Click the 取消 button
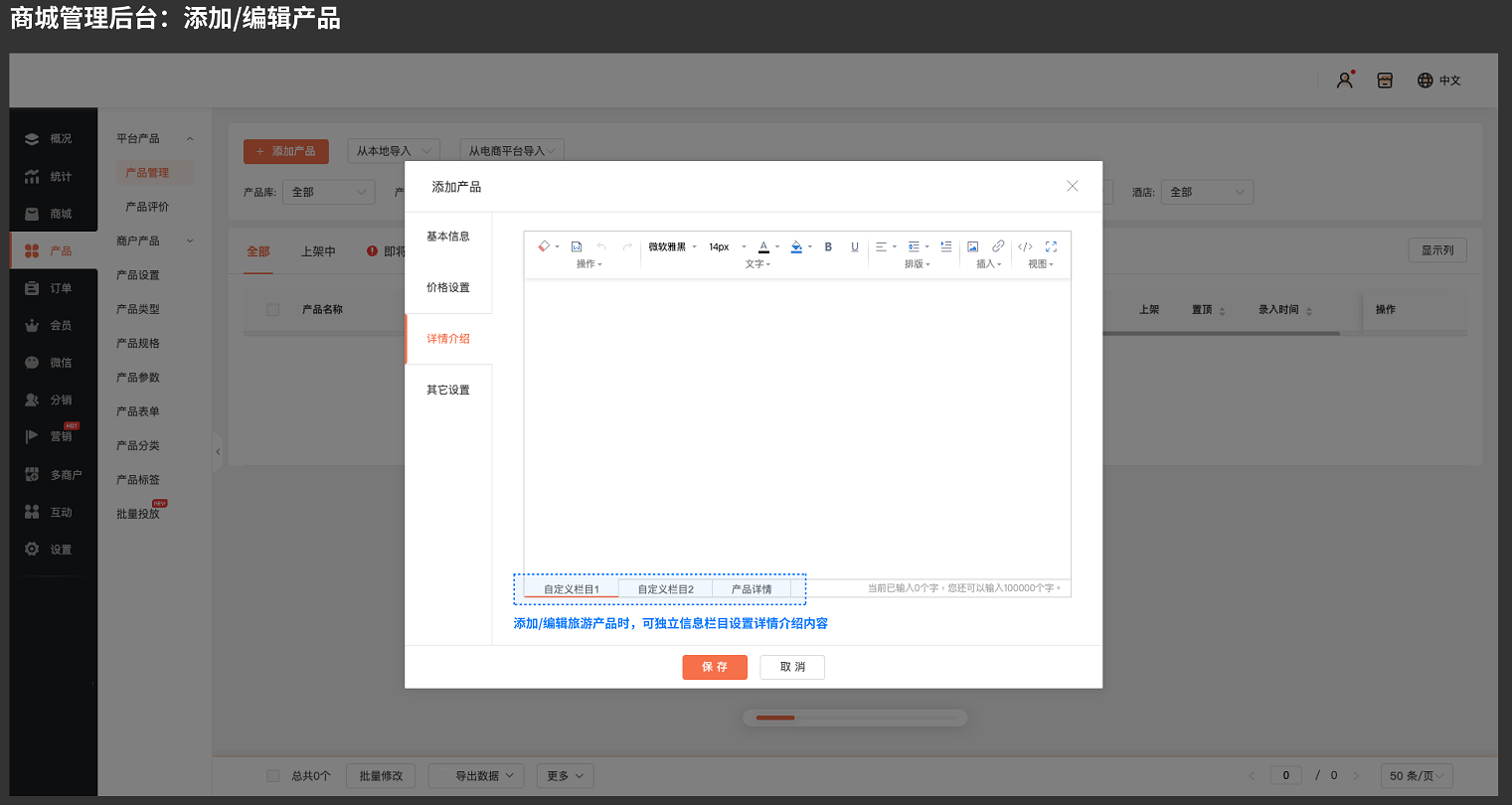 [x=792, y=667]
